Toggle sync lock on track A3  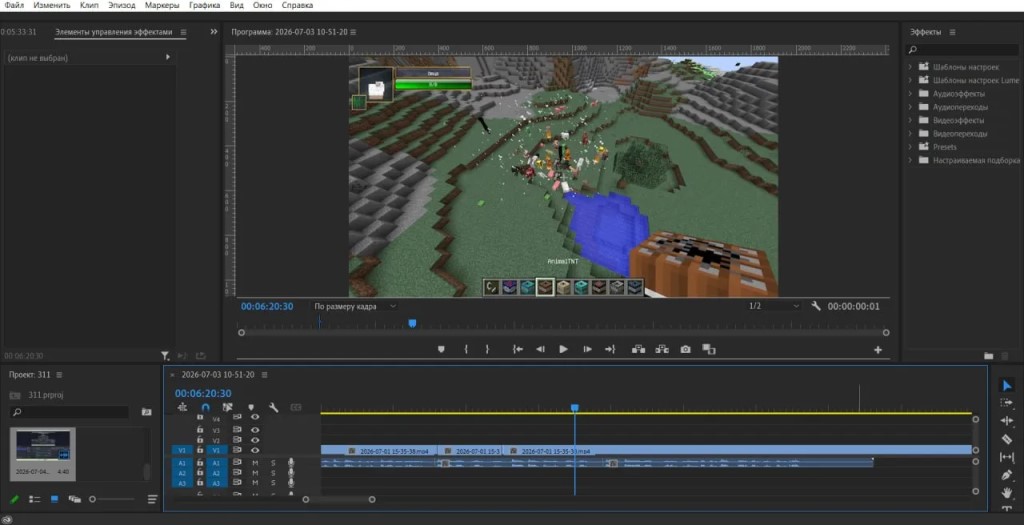pyautogui.click(x=237, y=483)
